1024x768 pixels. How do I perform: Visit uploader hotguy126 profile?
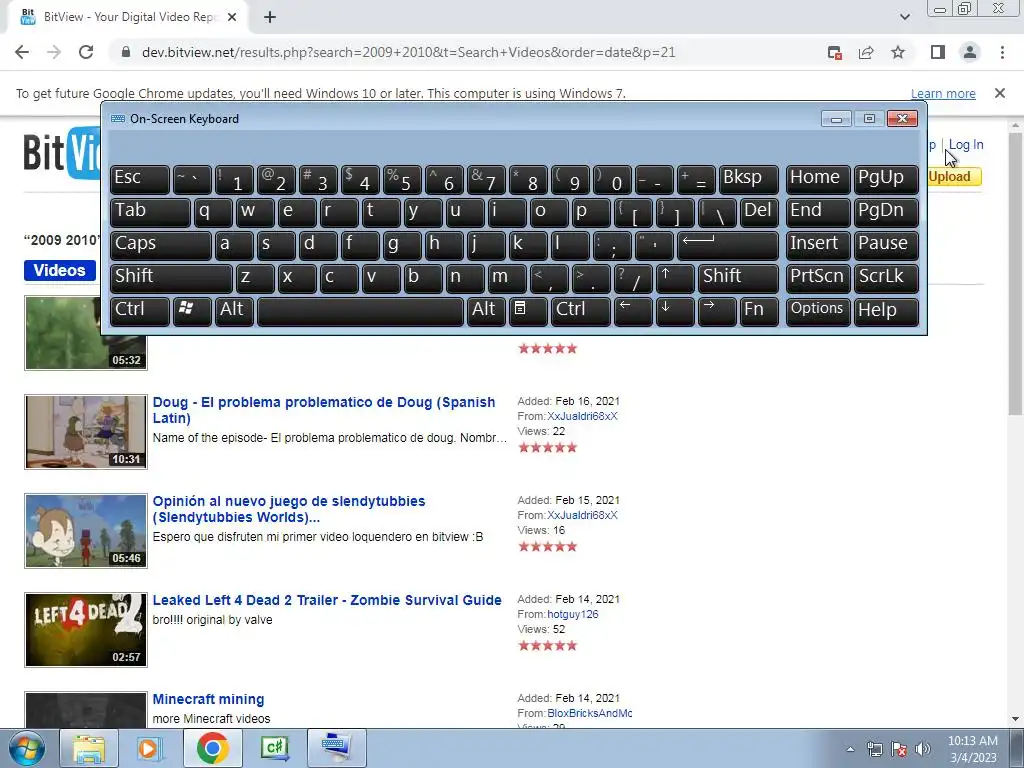(x=573, y=615)
